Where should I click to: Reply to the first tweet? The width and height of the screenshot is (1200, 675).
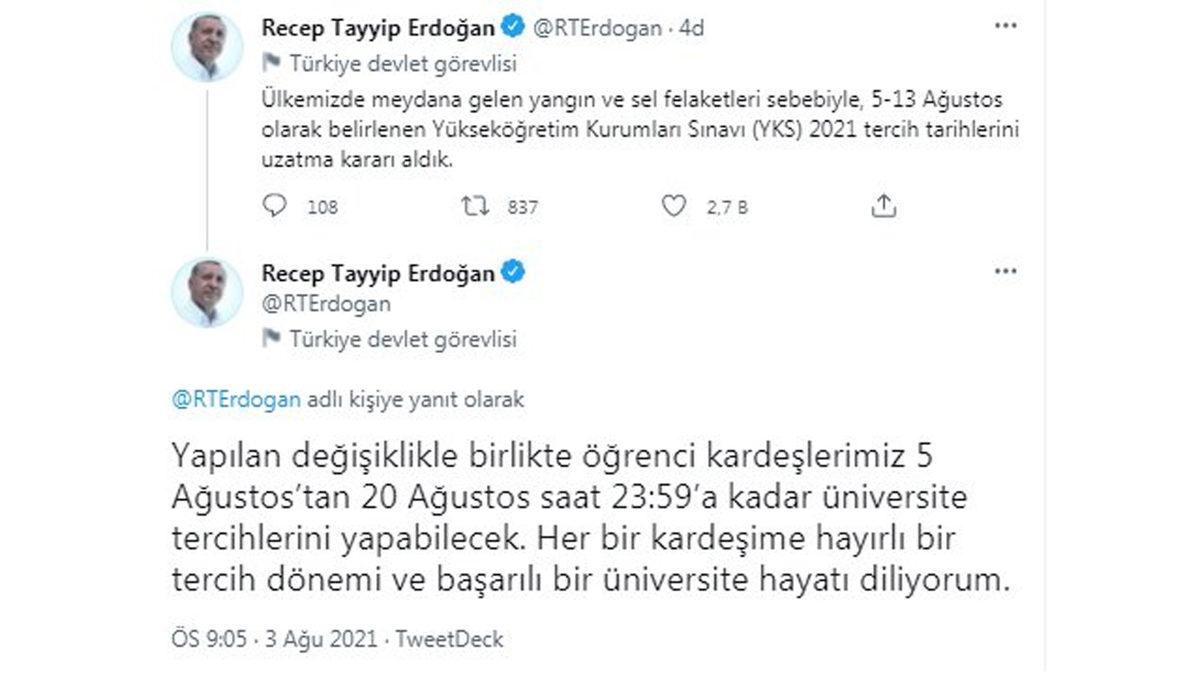point(275,206)
